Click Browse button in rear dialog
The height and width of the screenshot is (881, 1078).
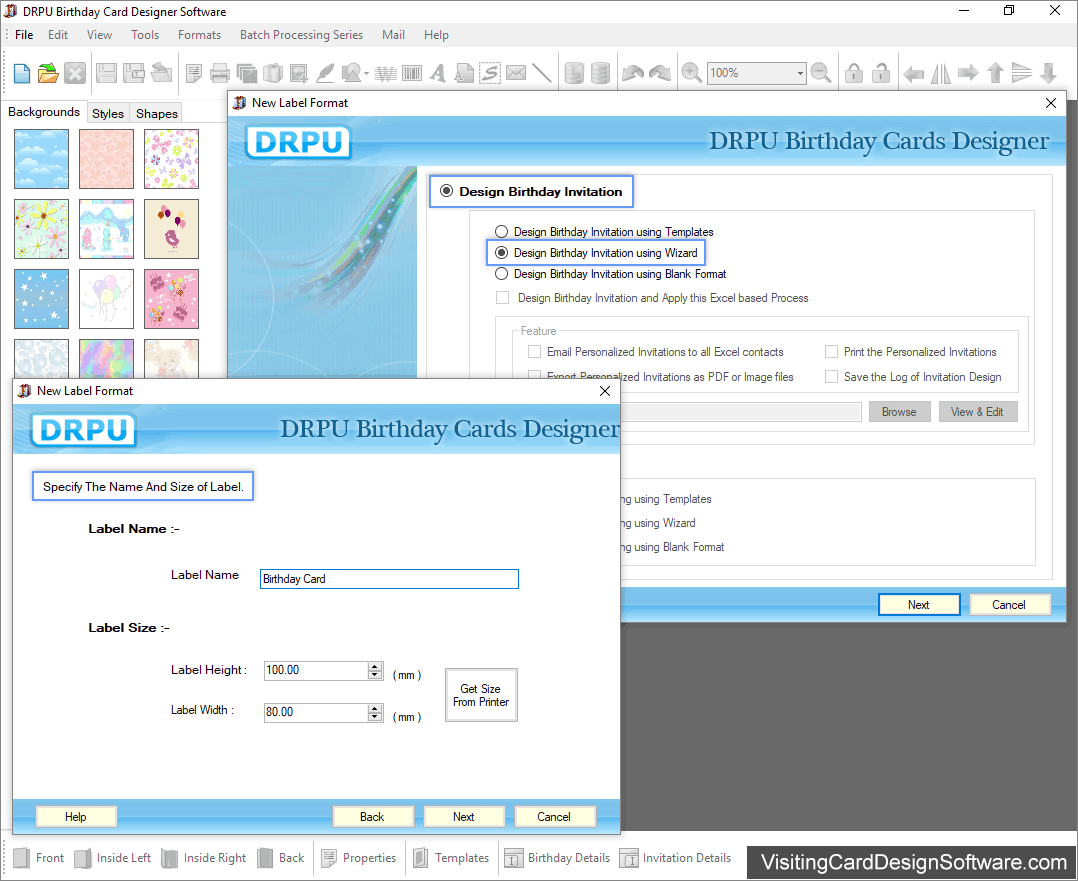899,412
